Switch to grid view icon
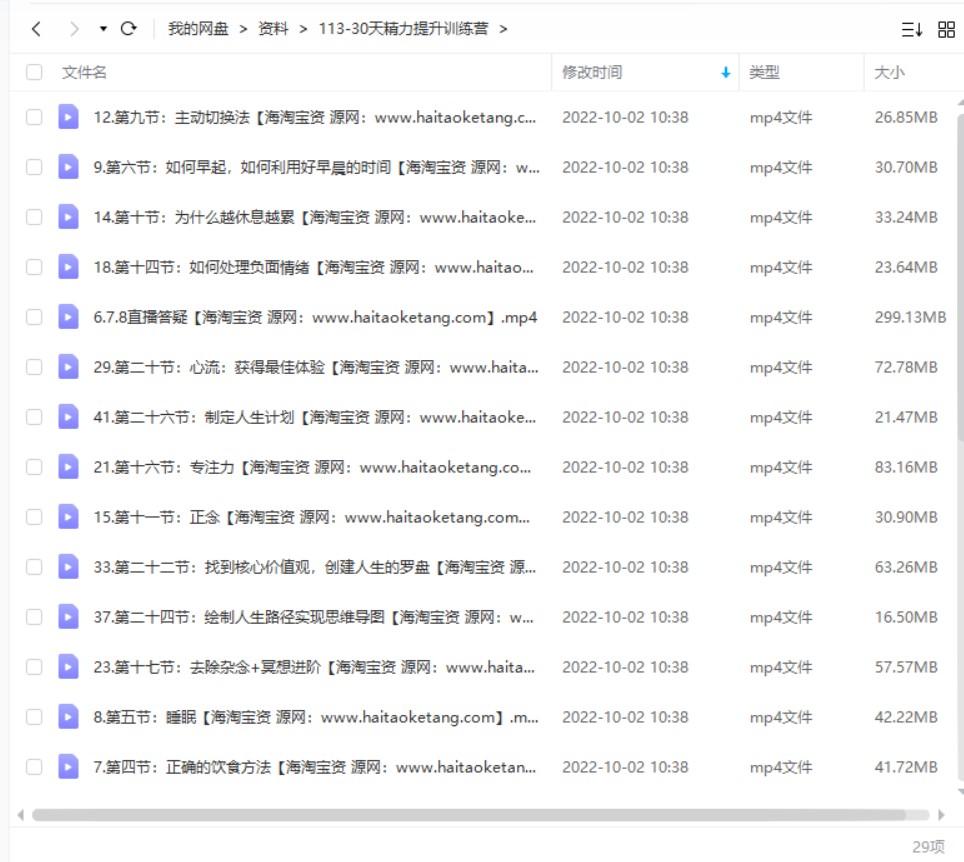964x862 pixels. [x=946, y=30]
